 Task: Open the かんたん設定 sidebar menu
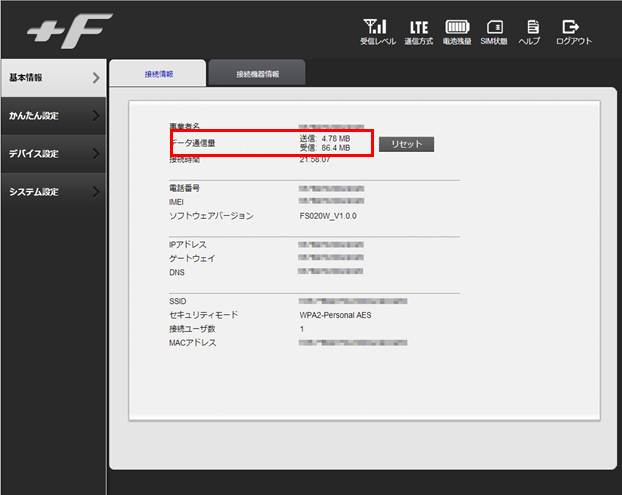pos(54,116)
